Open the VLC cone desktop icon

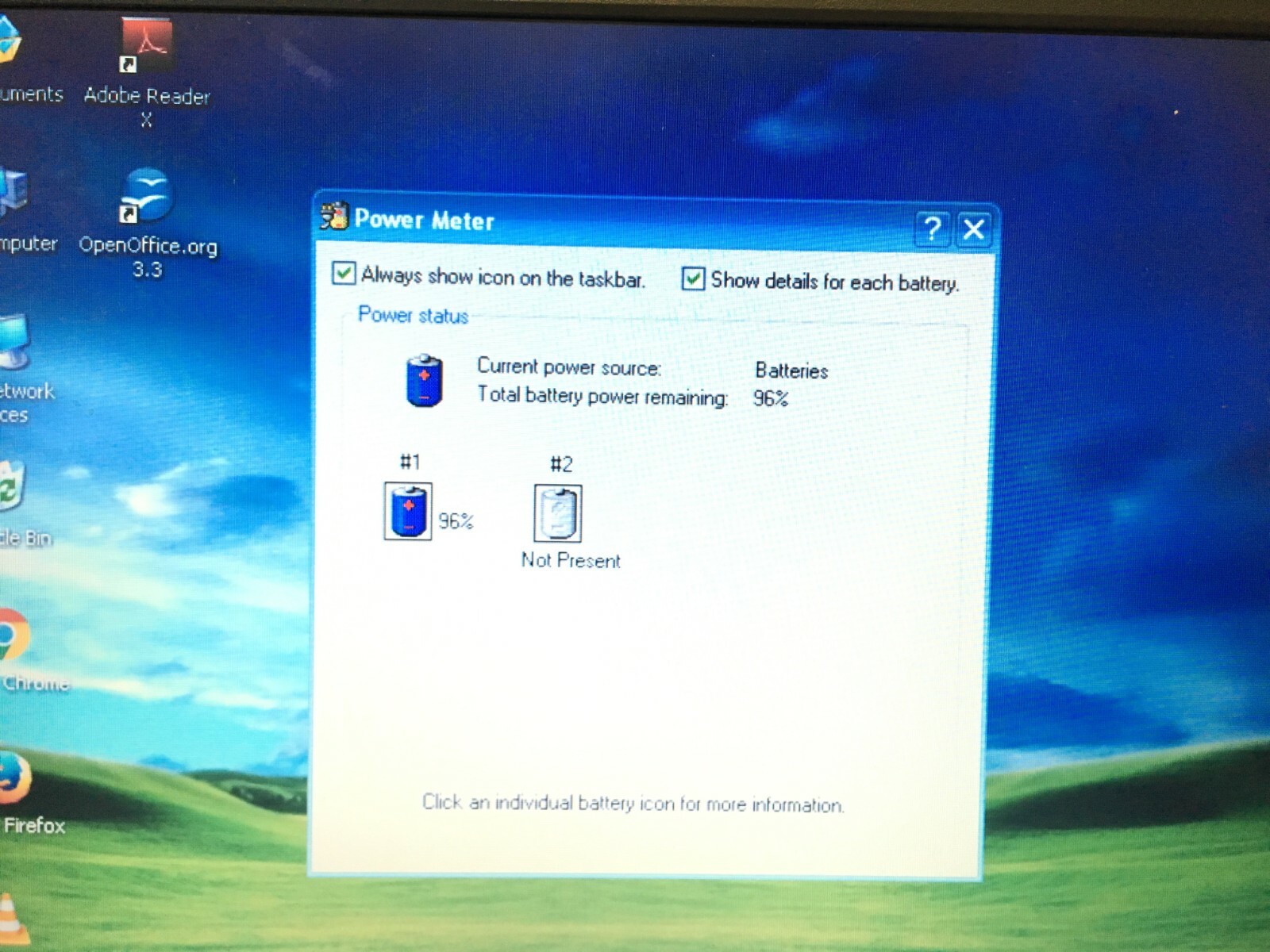click(13, 920)
